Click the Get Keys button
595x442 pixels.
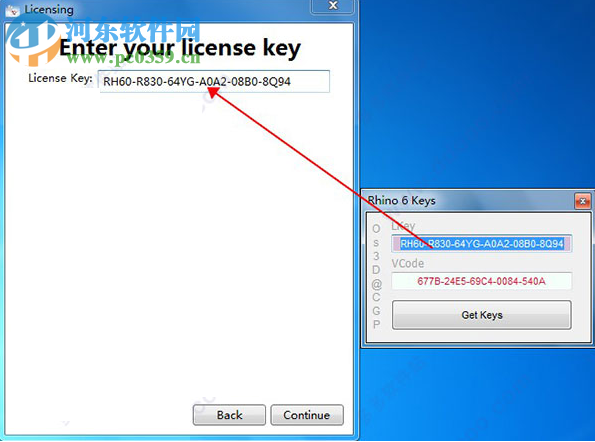[482, 315]
